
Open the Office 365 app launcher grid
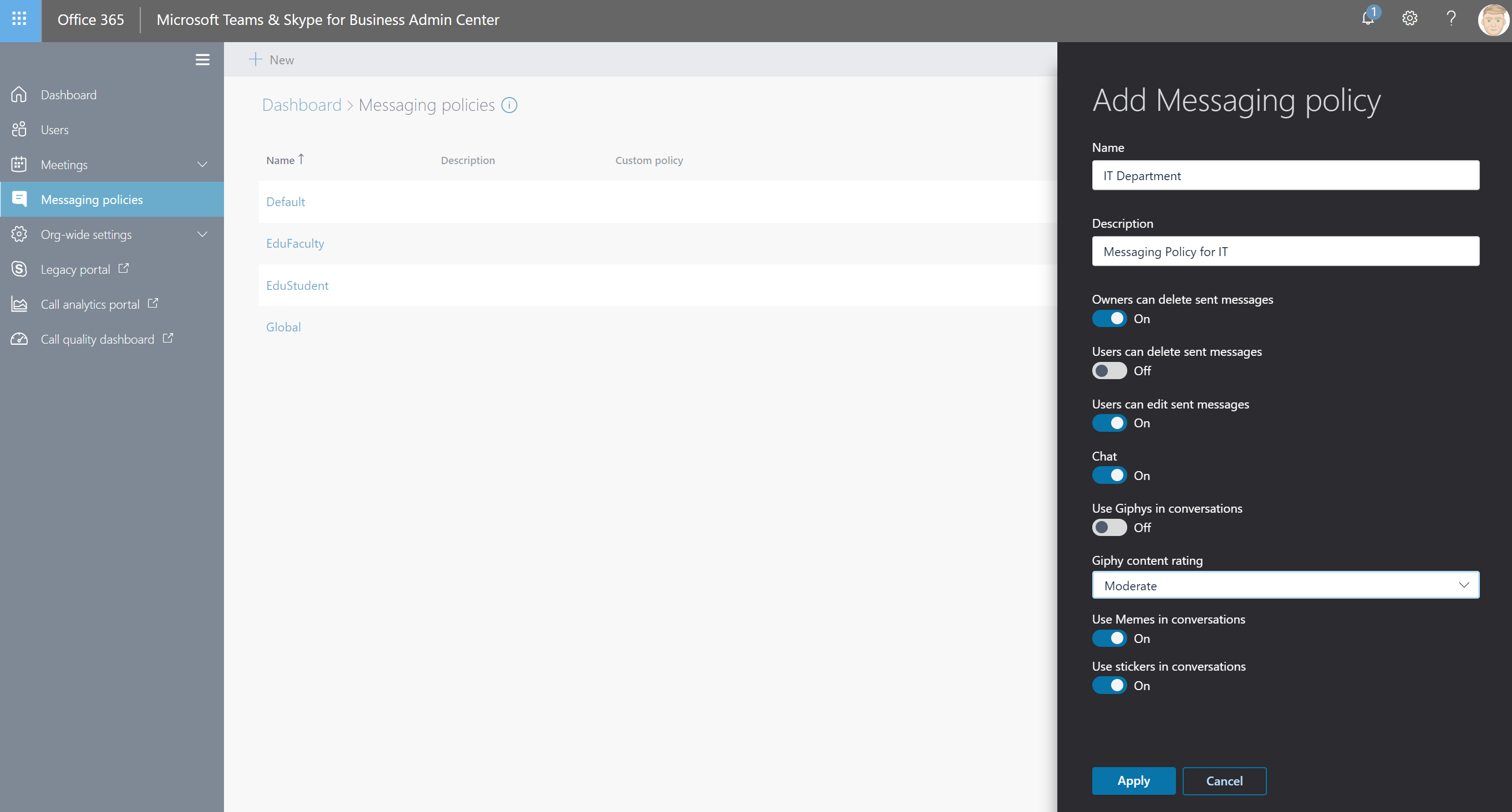click(x=19, y=19)
